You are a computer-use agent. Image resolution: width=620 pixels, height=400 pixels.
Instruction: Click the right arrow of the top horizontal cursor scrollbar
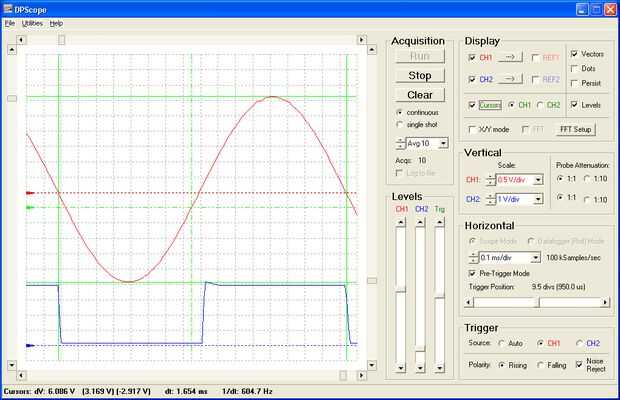361,40
